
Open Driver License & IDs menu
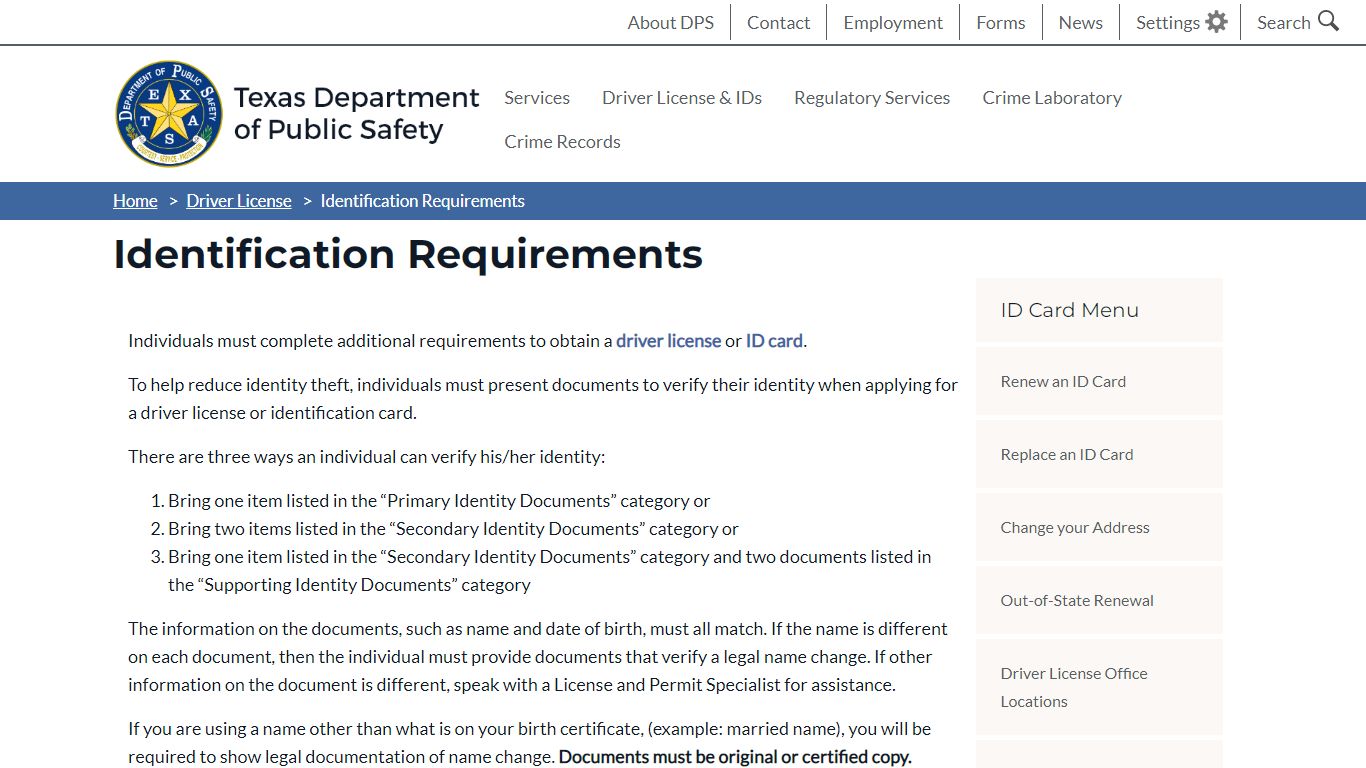682,97
